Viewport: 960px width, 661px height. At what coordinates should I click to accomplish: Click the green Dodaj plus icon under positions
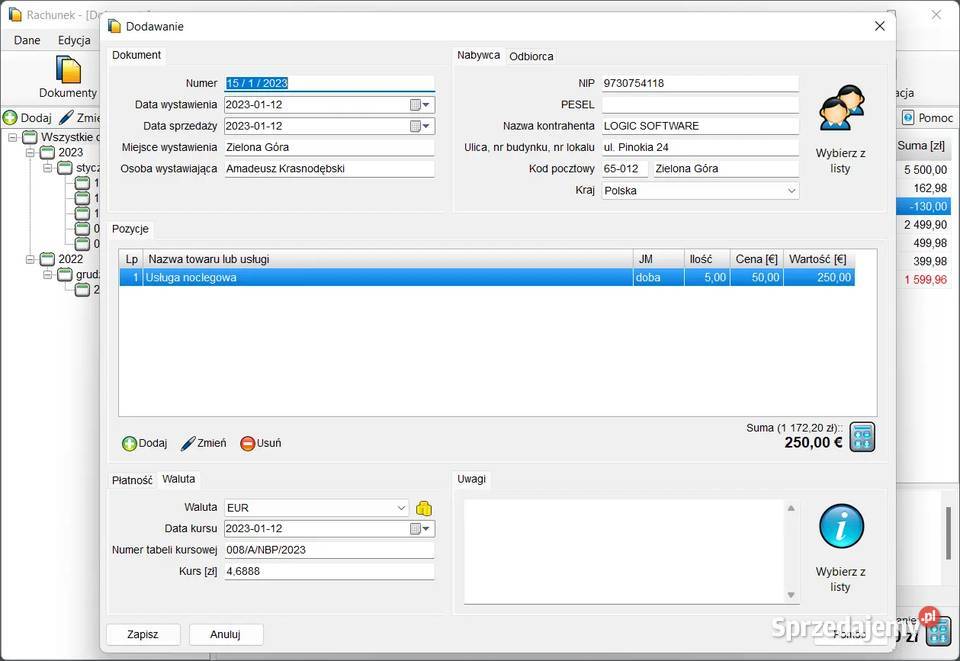pos(129,443)
